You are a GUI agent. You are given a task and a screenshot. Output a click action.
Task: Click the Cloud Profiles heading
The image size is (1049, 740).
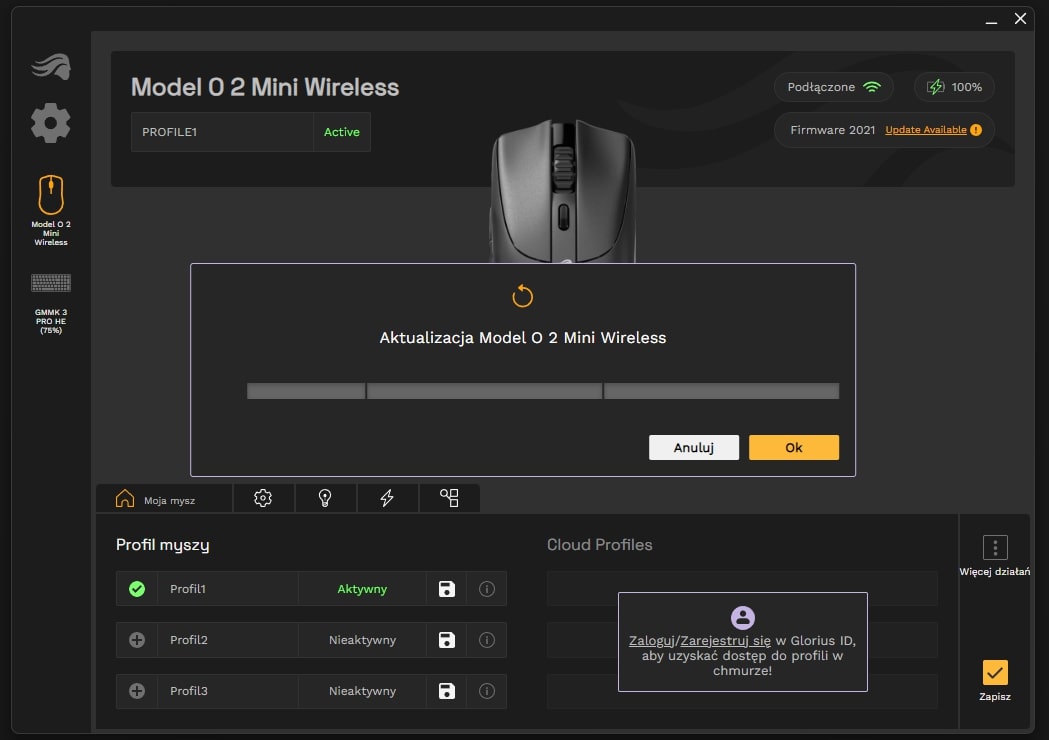[599, 545]
